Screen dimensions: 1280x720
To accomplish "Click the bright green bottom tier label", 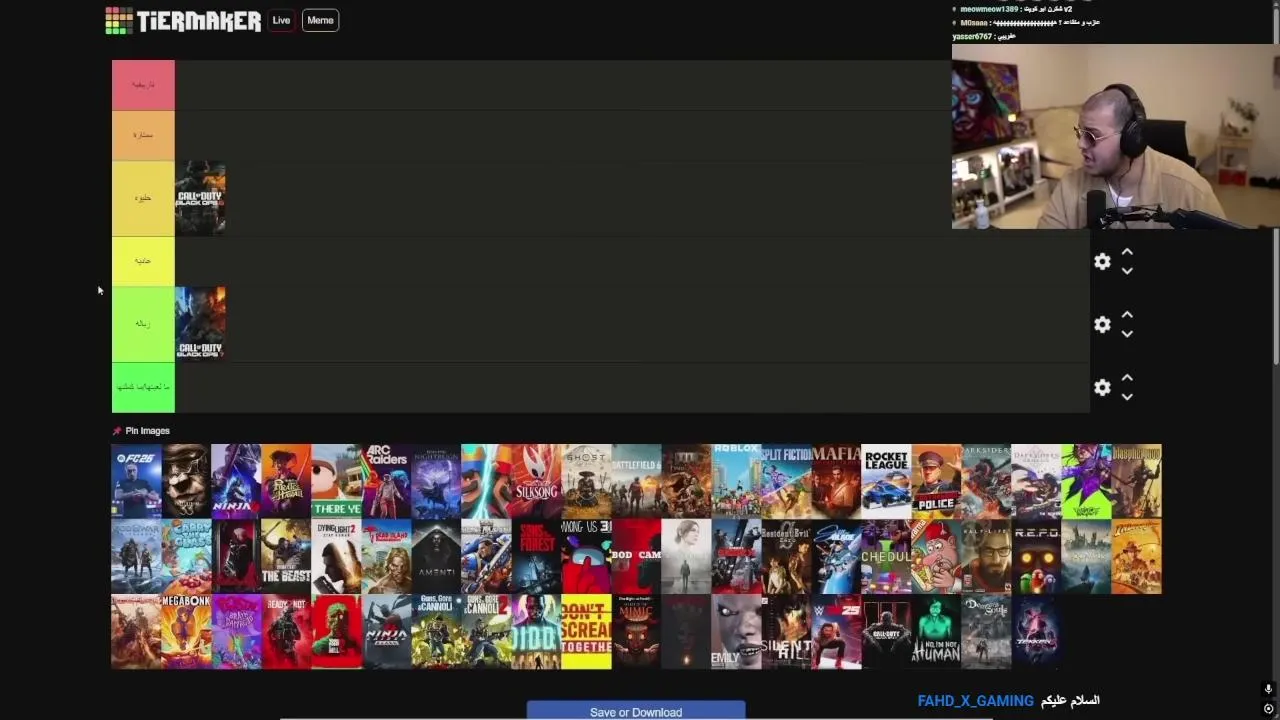I will coord(143,387).
